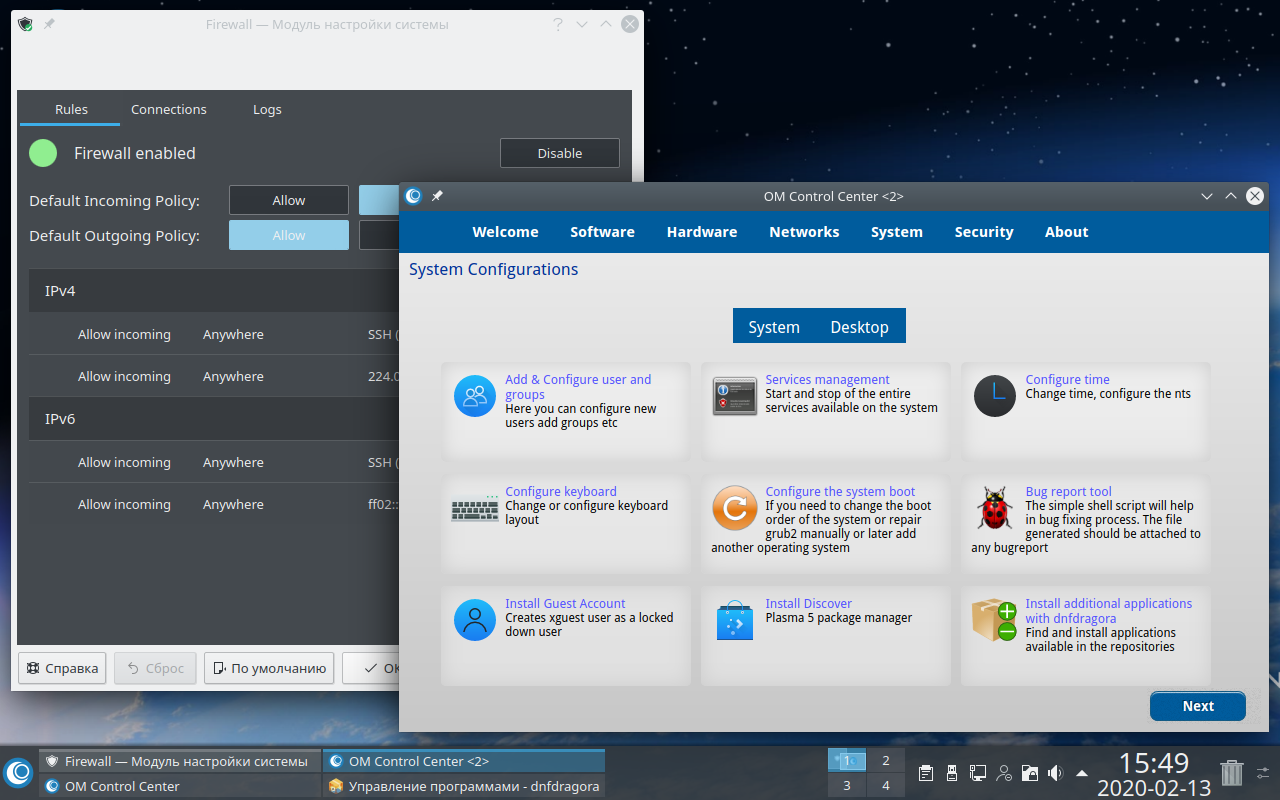Image resolution: width=1280 pixels, height=800 pixels.
Task: Click the user status tray icon
Action: [1004, 773]
